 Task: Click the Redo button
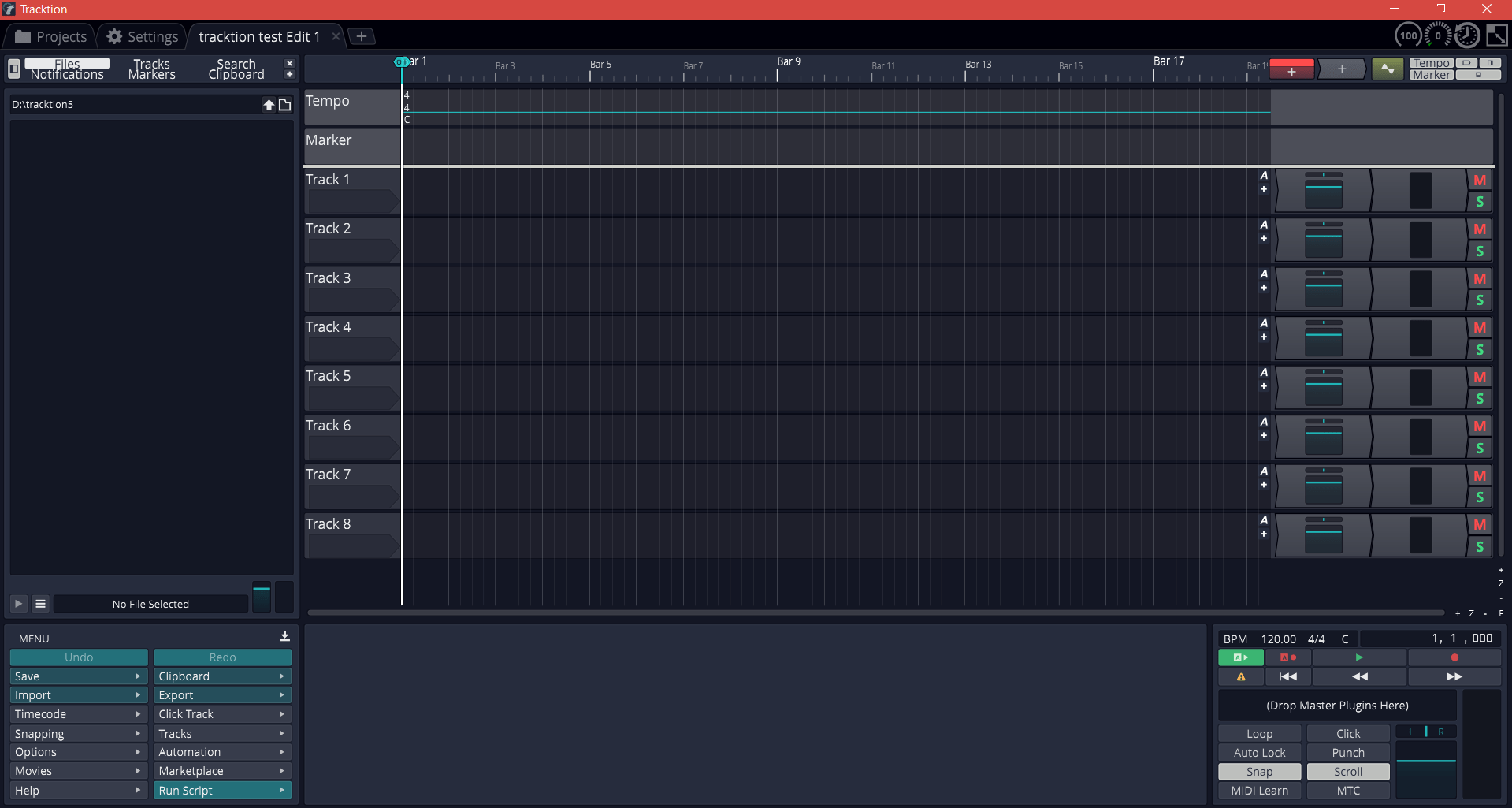click(x=222, y=657)
